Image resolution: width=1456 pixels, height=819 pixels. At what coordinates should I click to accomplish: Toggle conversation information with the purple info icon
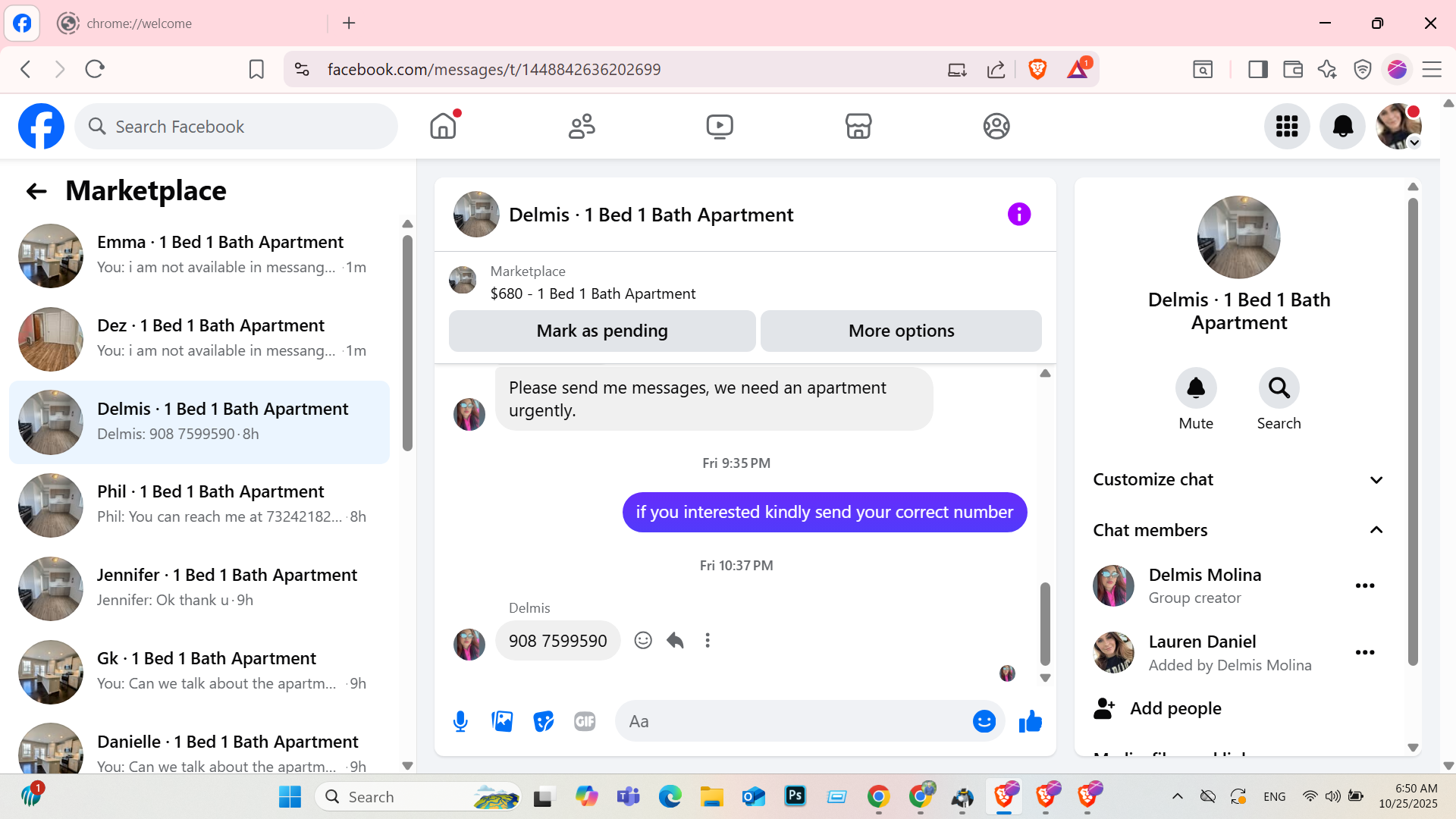[x=1019, y=215]
